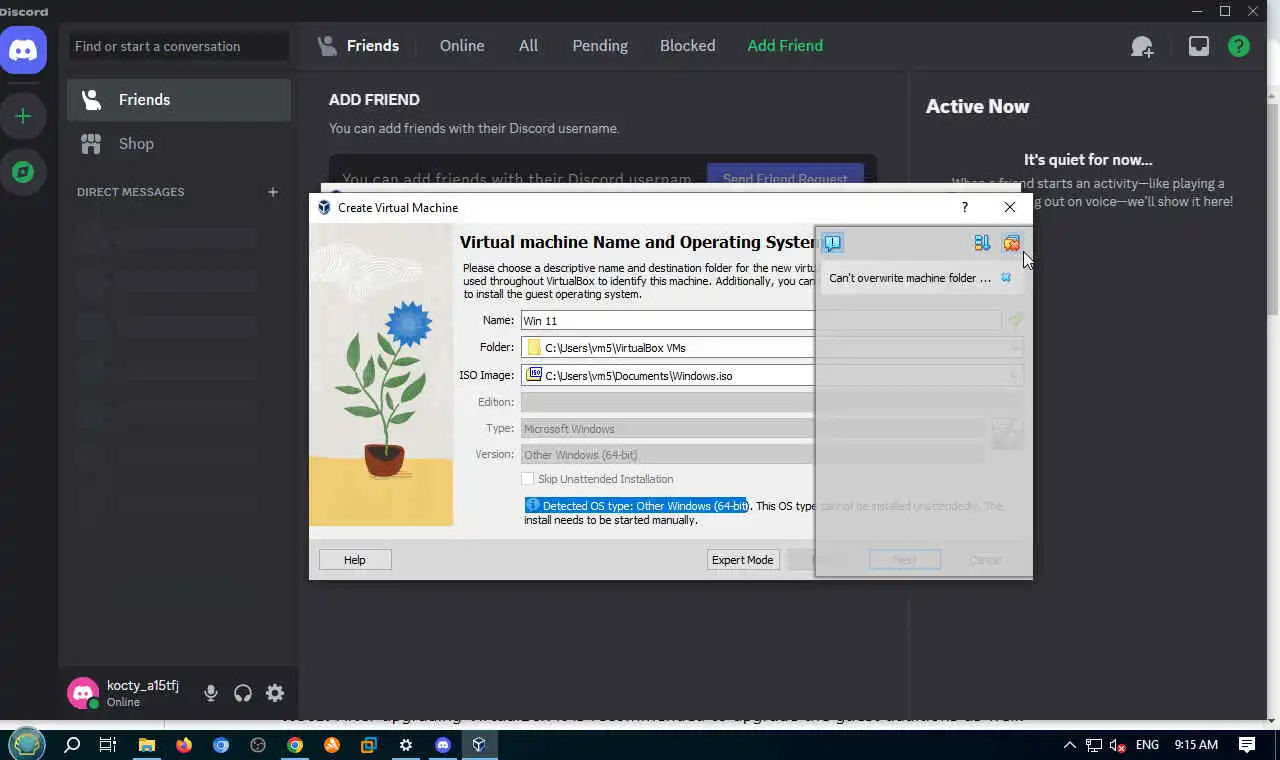Screen dimensions: 1280x760
Task: Launch Google Chrome from the taskbar
Action: pos(295,745)
